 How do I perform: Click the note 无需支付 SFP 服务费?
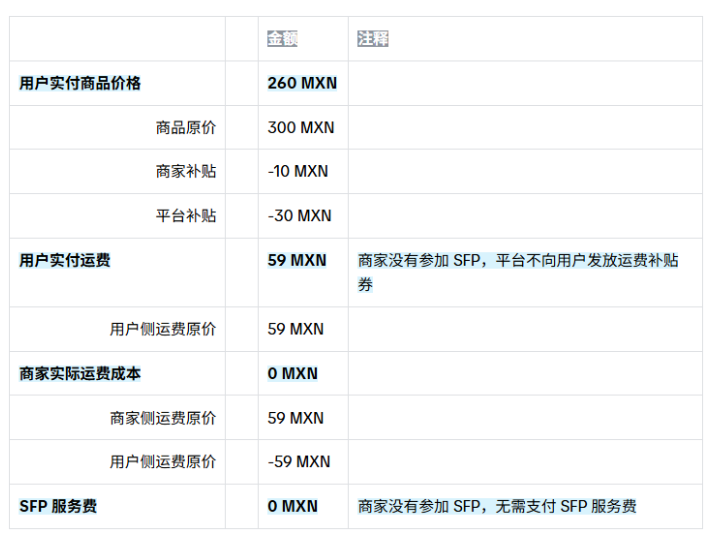pyautogui.click(x=497, y=507)
